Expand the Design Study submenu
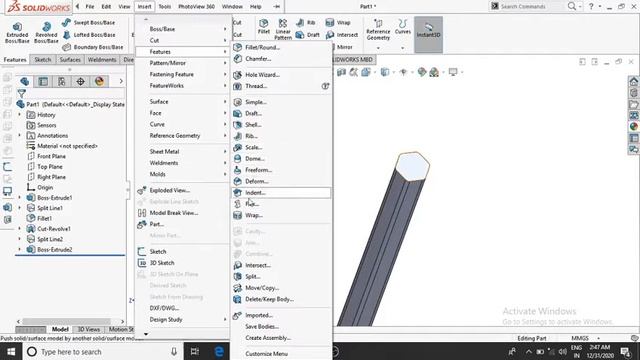Screen dimensions: 640x360 182,320
